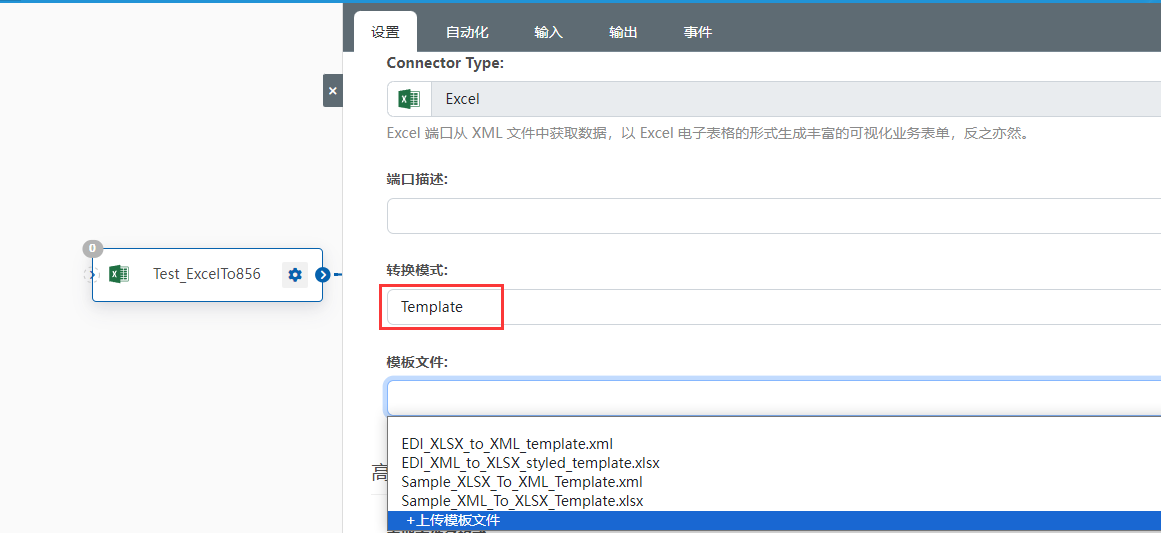Pick Sample_XLSX_To_XML_Template.xml from the list
1161x533 pixels.
(x=521, y=482)
